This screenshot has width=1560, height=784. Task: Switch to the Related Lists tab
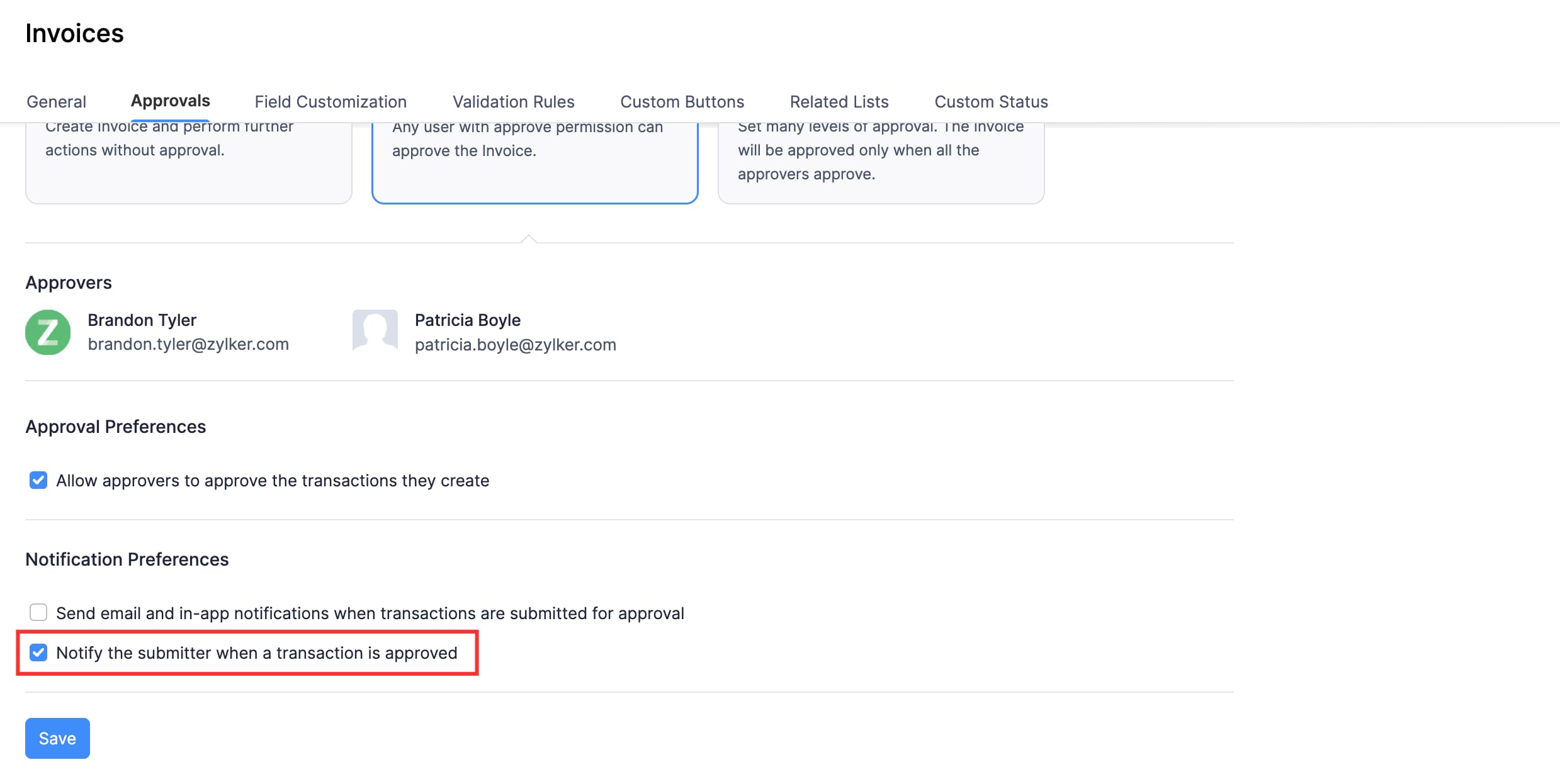[x=839, y=101]
